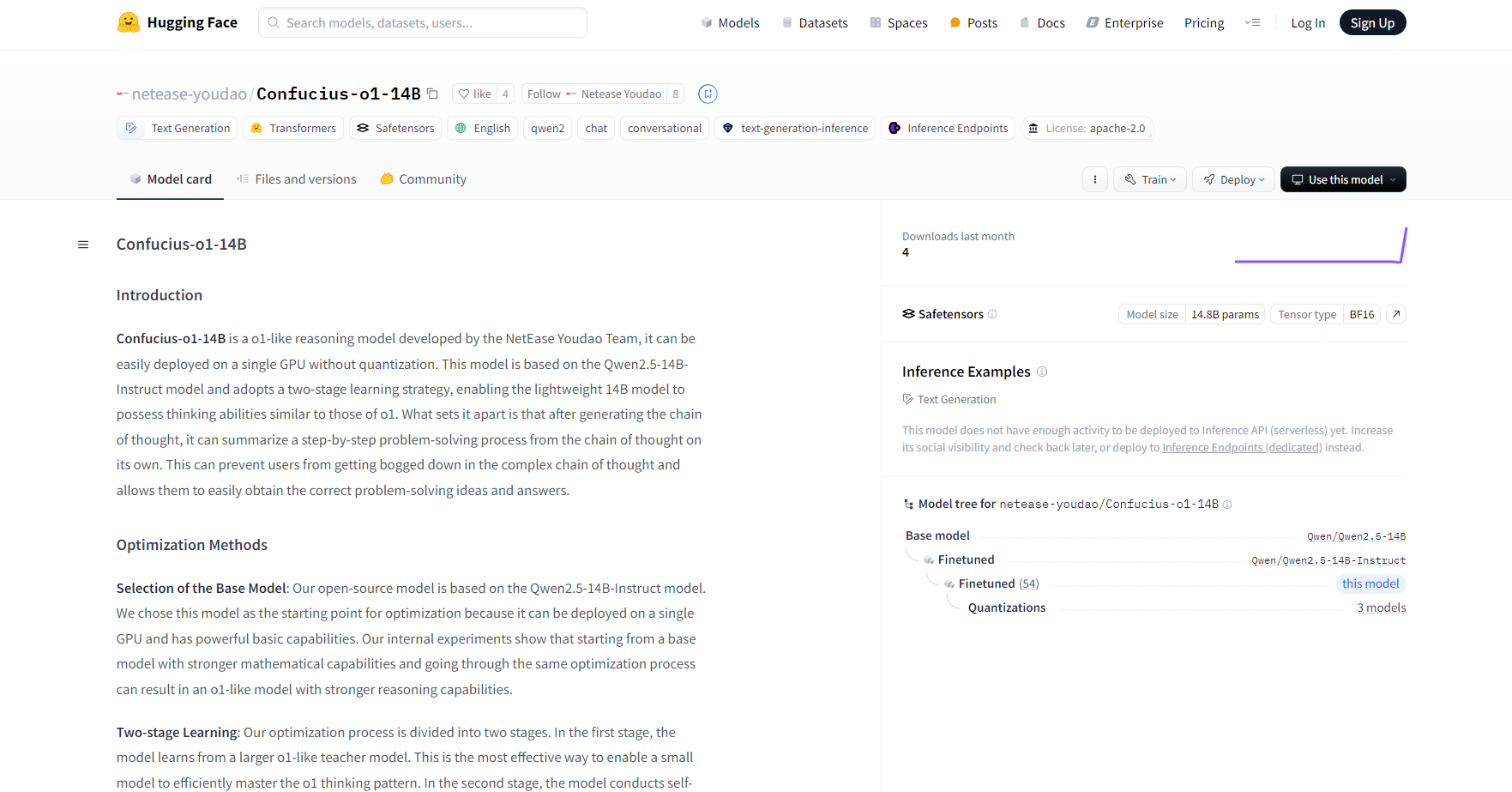
Task: Focus the search models input field
Action: click(423, 23)
